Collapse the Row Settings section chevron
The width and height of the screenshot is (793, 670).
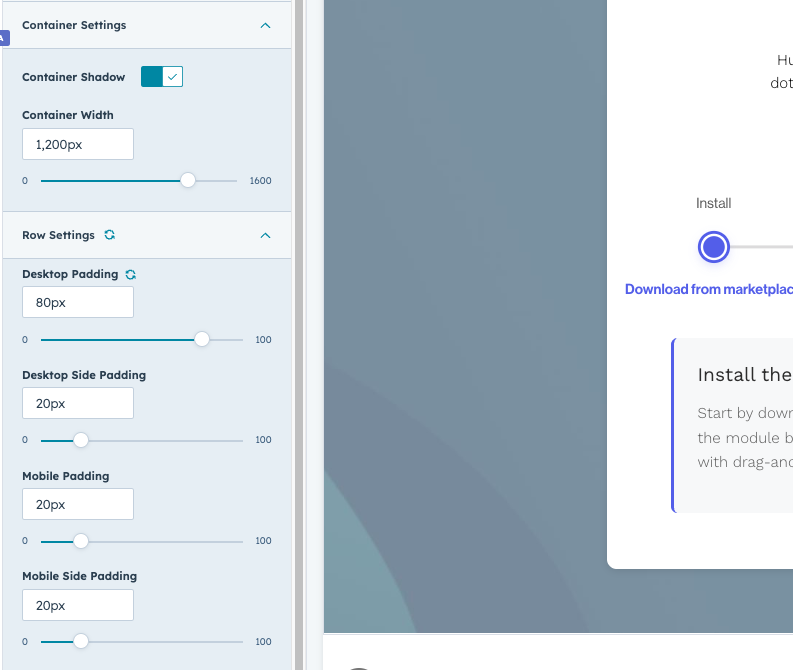click(x=265, y=236)
